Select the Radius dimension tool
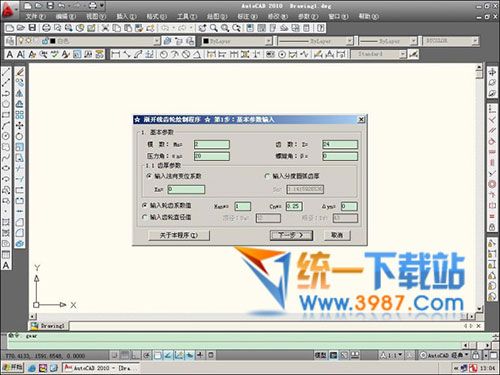The width and height of the screenshot is (500, 375). tap(163, 54)
